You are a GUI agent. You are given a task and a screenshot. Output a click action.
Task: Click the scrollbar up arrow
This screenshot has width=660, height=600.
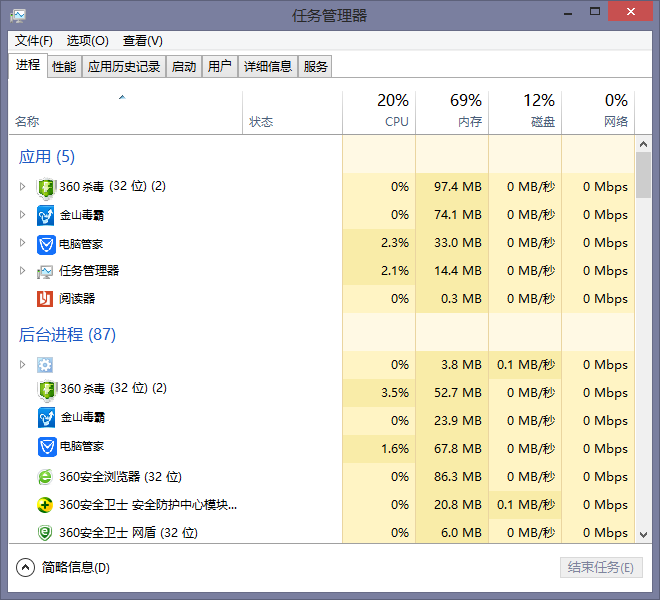click(643, 144)
